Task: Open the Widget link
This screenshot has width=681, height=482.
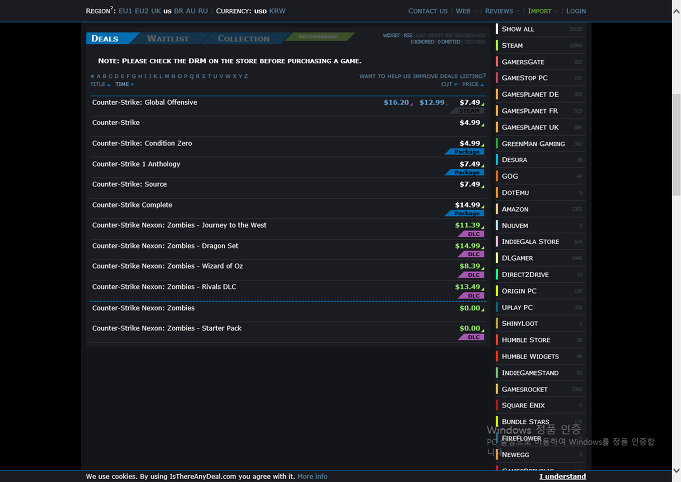Action: coord(391,35)
